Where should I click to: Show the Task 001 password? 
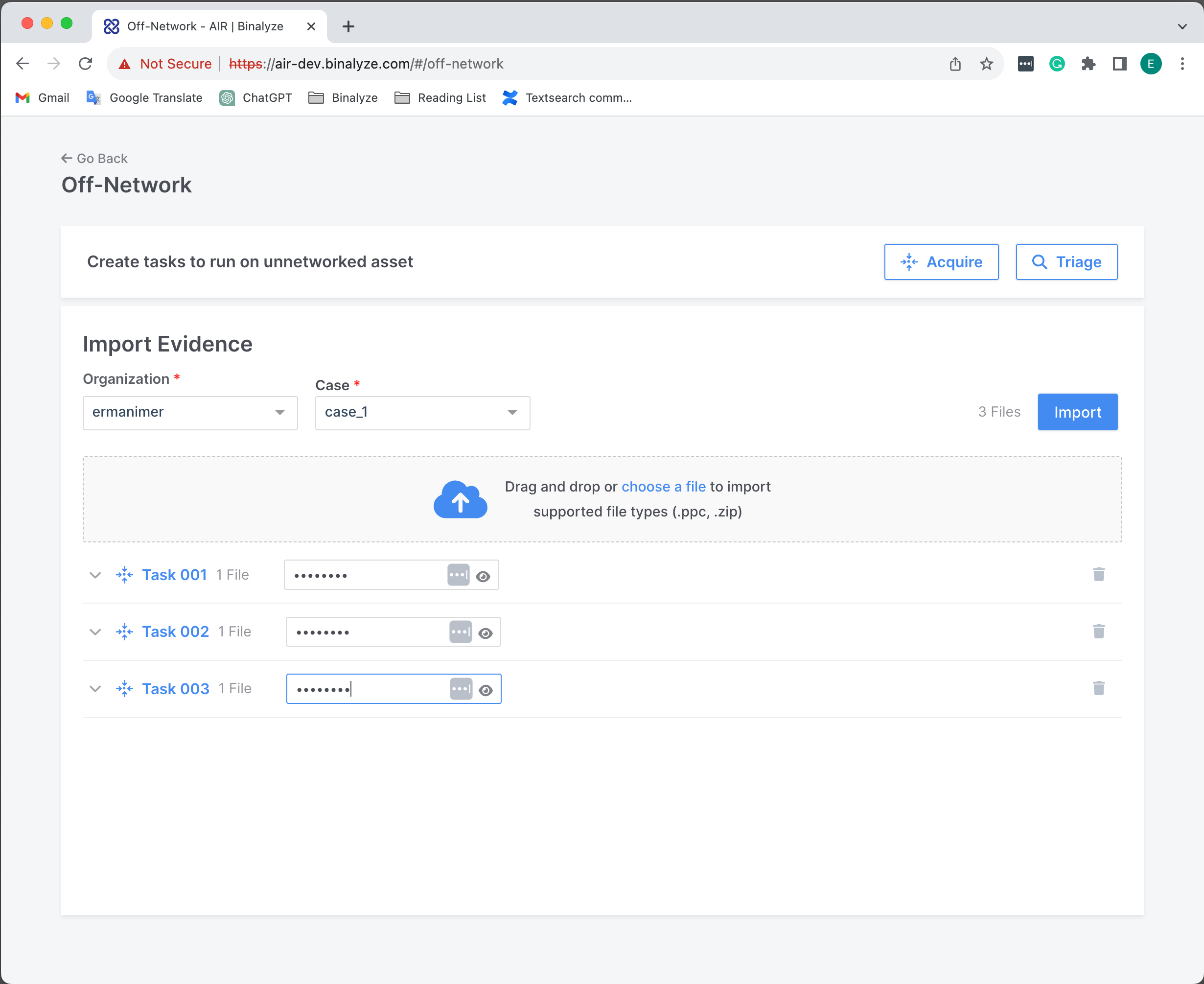point(483,577)
